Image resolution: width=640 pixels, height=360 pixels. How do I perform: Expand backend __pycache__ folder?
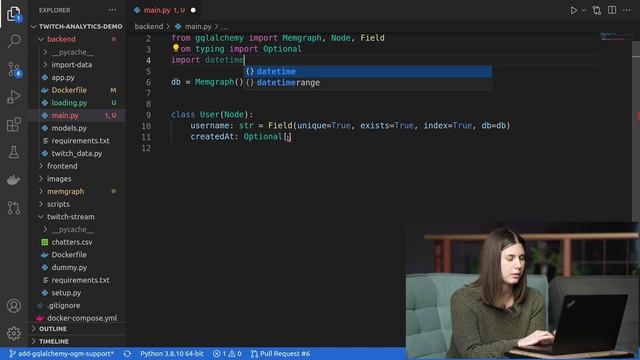(77, 52)
